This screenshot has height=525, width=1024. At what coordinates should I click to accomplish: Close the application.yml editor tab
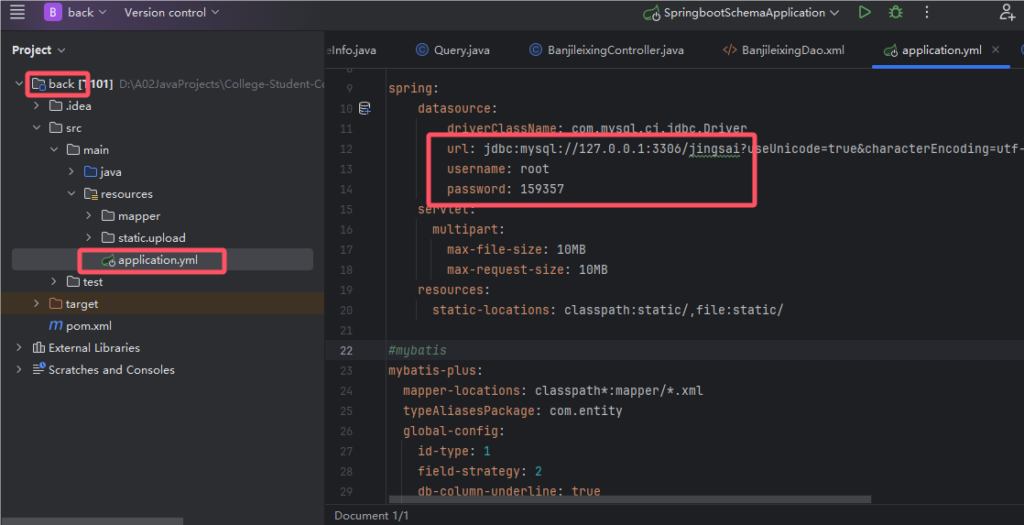click(995, 50)
